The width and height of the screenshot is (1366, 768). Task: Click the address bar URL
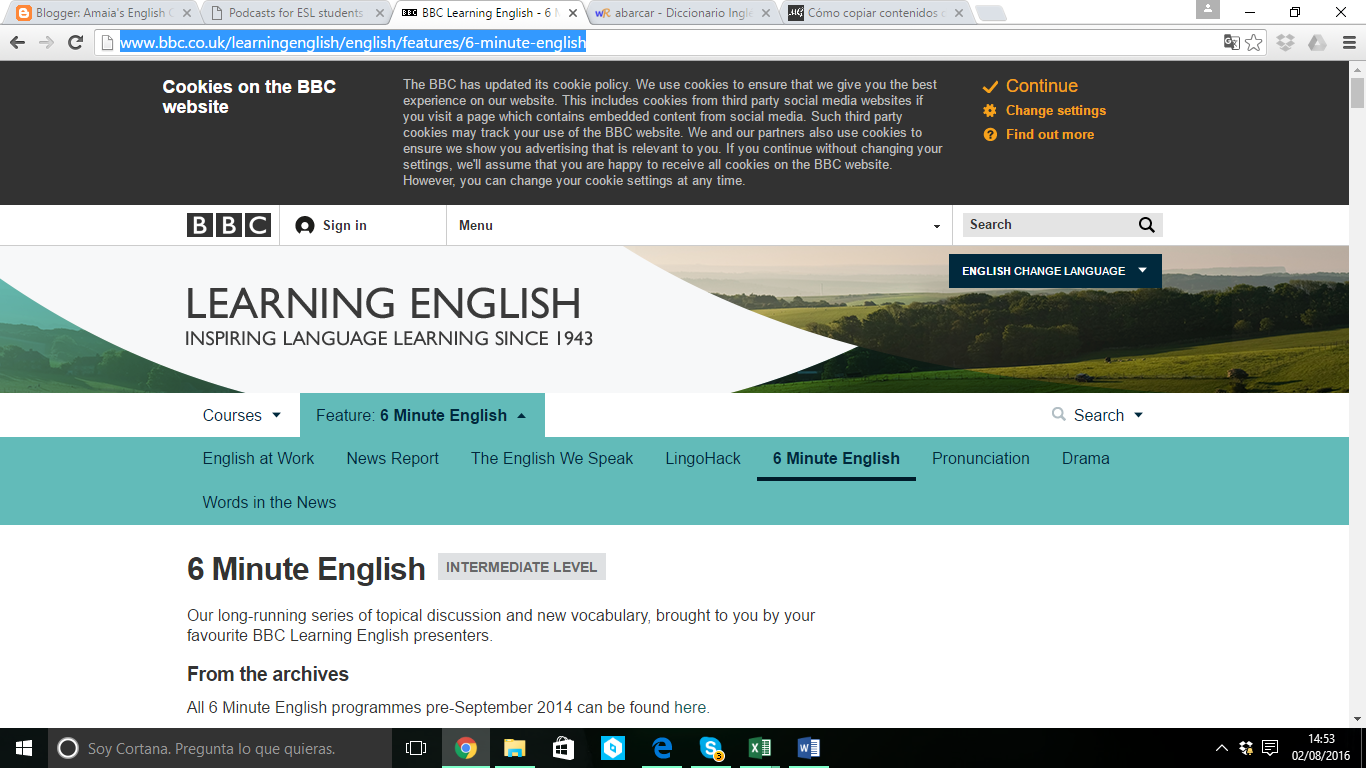pyautogui.click(x=353, y=43)
